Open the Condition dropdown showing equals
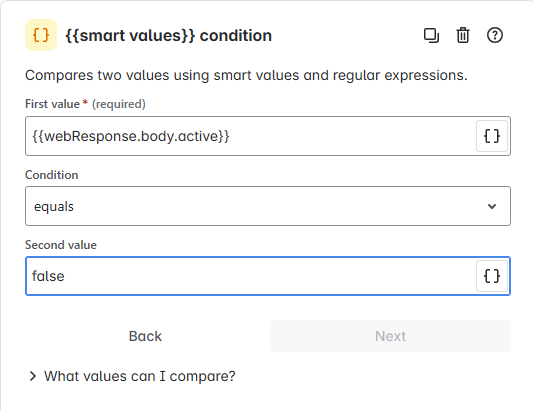The height and width of the screenshot is (411, 533). coord(268,206)
